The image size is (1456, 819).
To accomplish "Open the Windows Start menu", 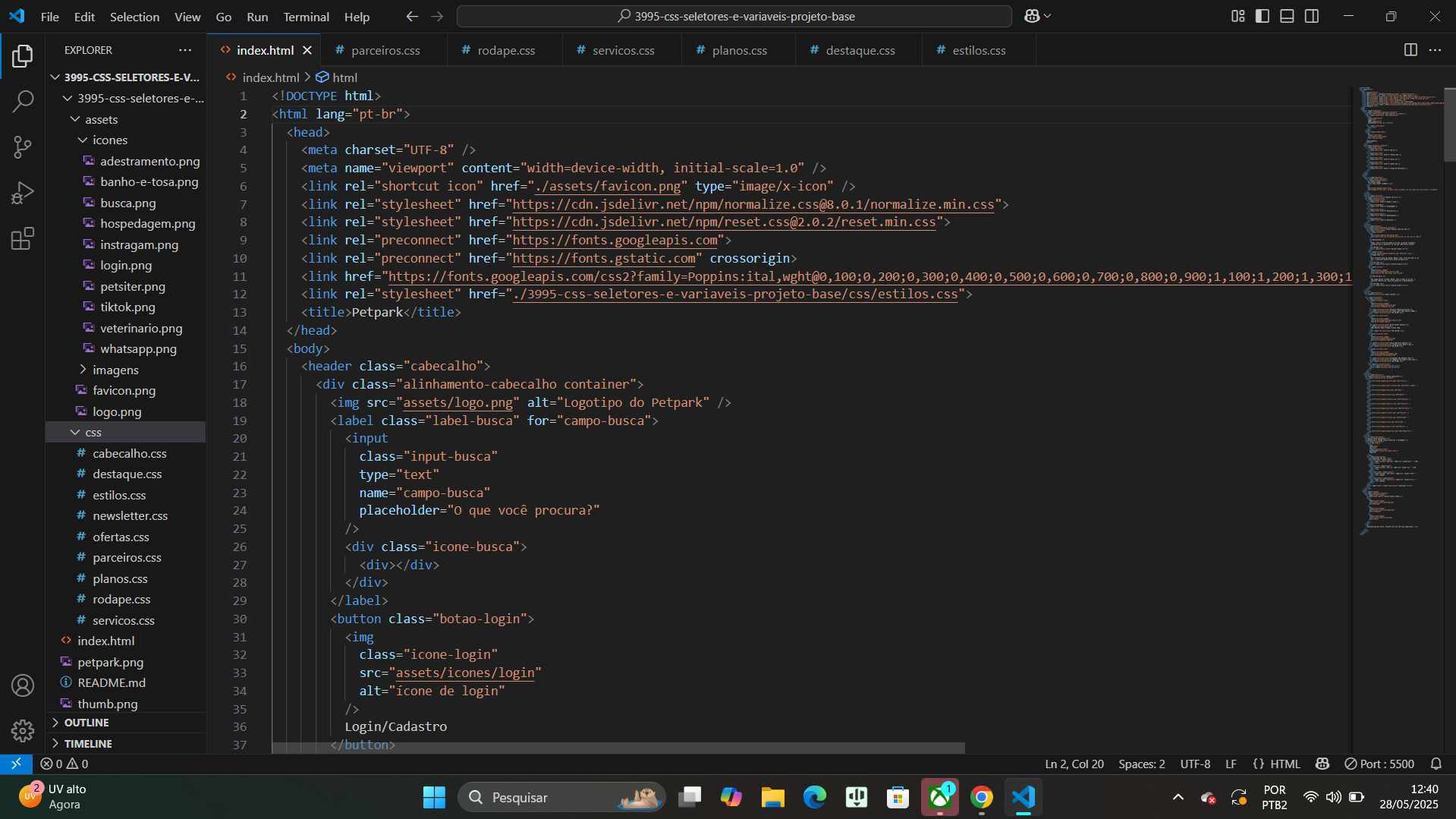I will (434, 797).
